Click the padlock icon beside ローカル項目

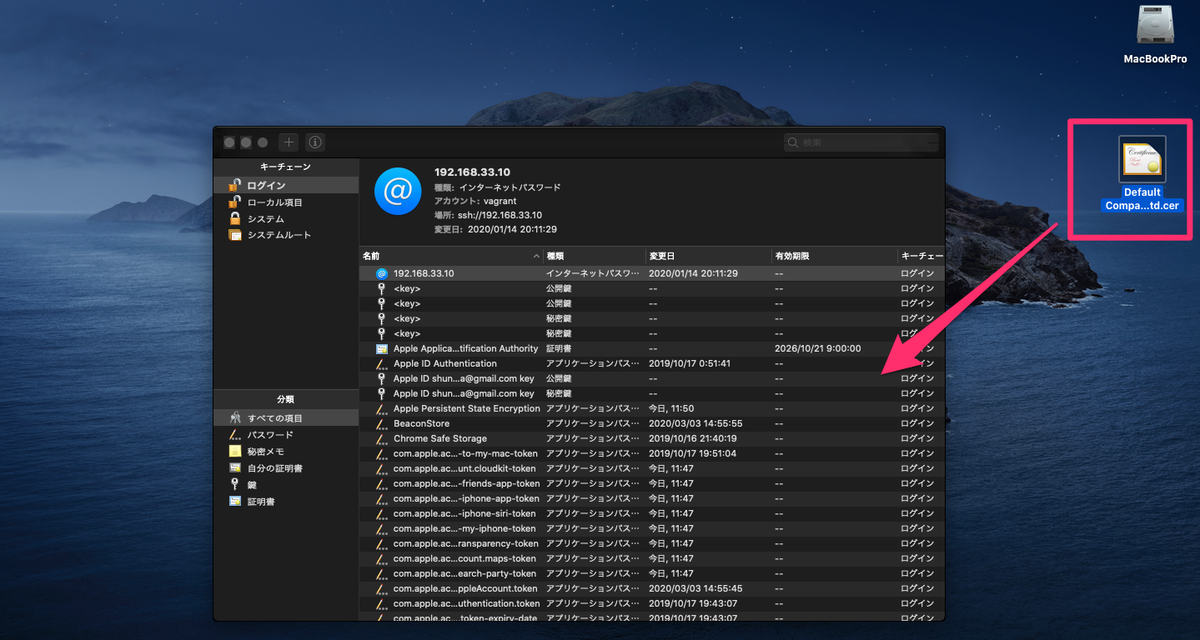click(x=235, y=202)
